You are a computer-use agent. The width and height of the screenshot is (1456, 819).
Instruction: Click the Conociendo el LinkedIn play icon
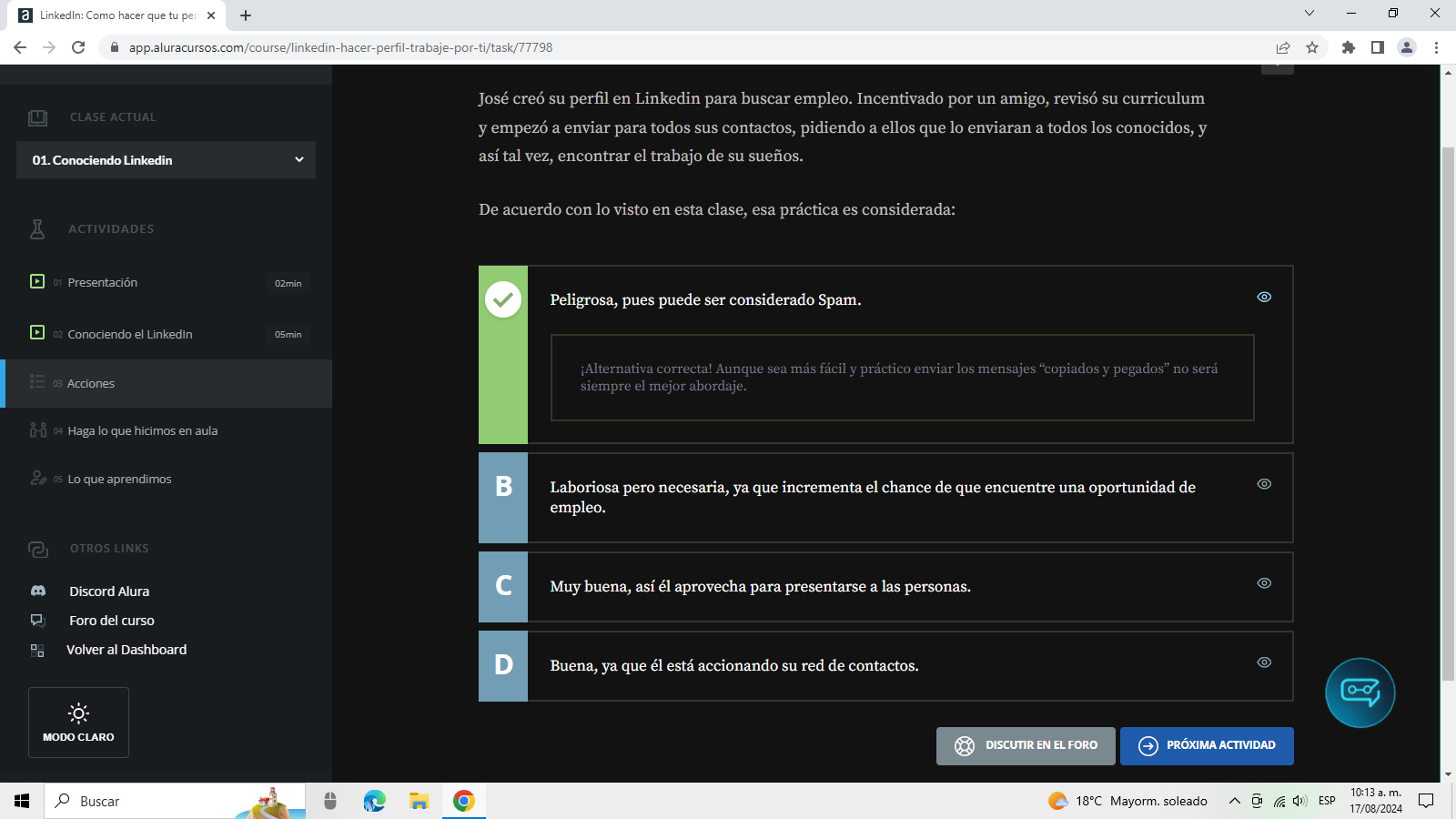[x=37, y=332]
